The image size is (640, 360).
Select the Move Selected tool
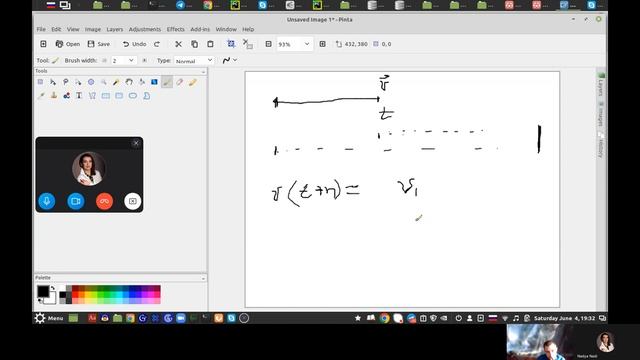[x=53, y=82]
